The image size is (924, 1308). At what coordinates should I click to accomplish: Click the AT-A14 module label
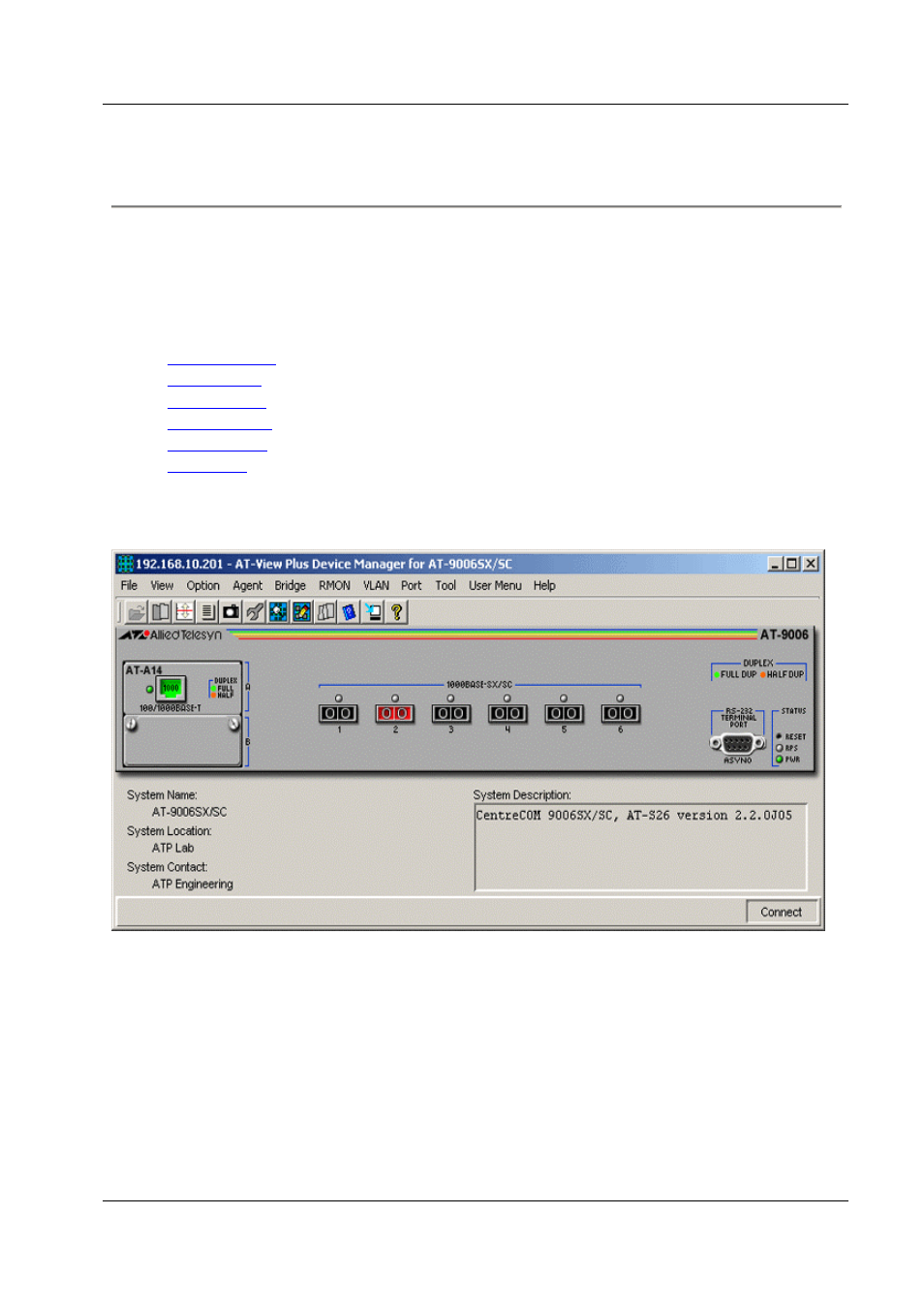(143, 670)
